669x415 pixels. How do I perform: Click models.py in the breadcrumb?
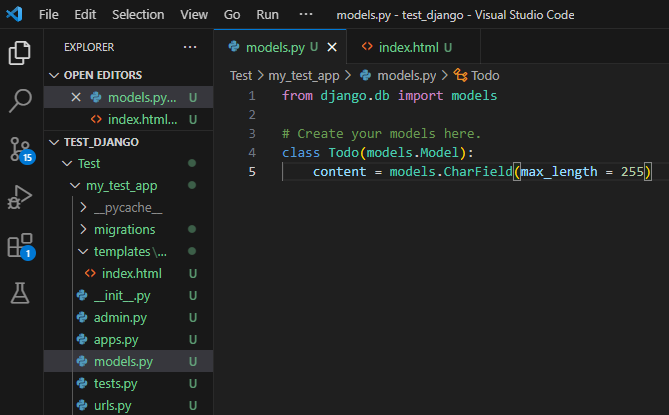[407, 75]
